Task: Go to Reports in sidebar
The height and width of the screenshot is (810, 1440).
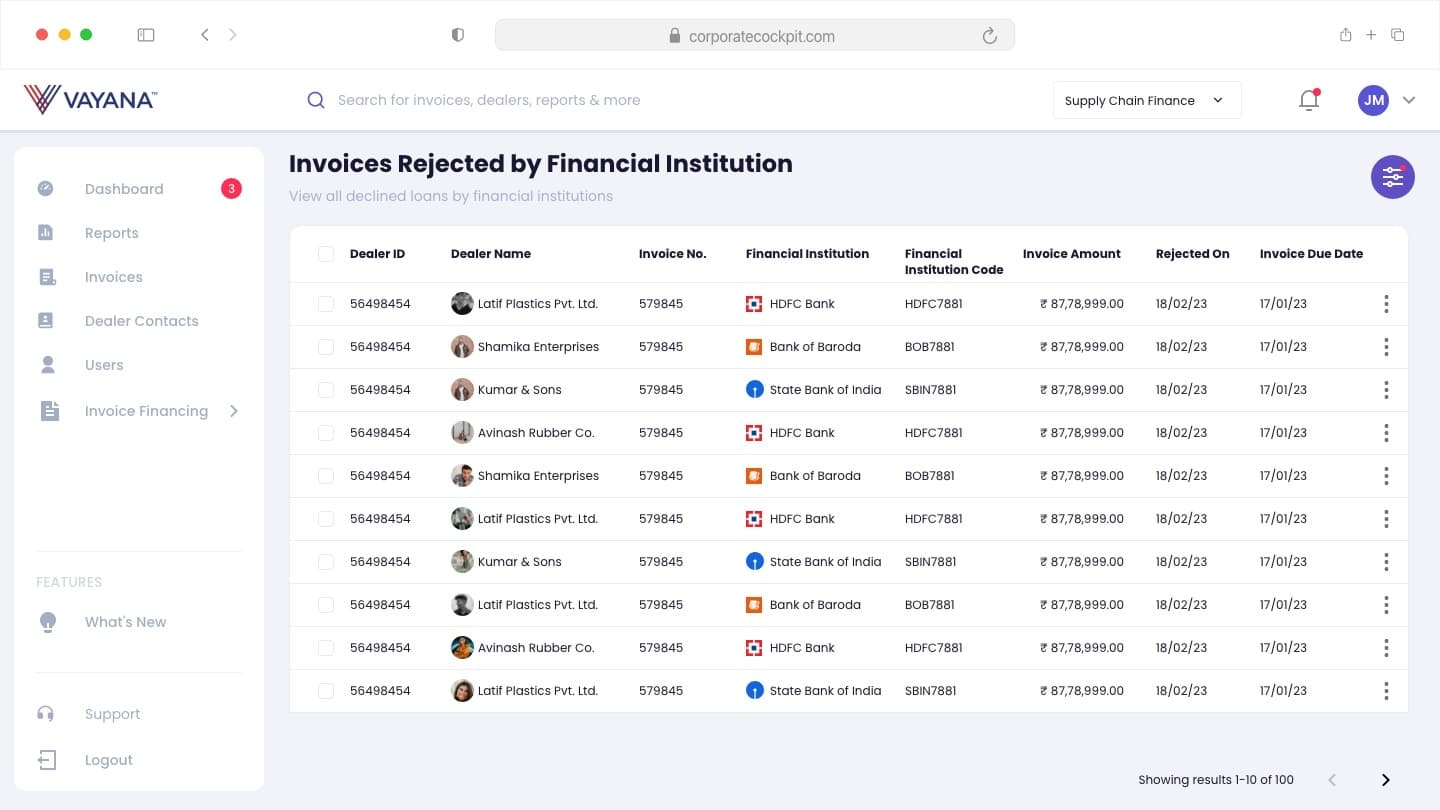Action: point(112,233)
